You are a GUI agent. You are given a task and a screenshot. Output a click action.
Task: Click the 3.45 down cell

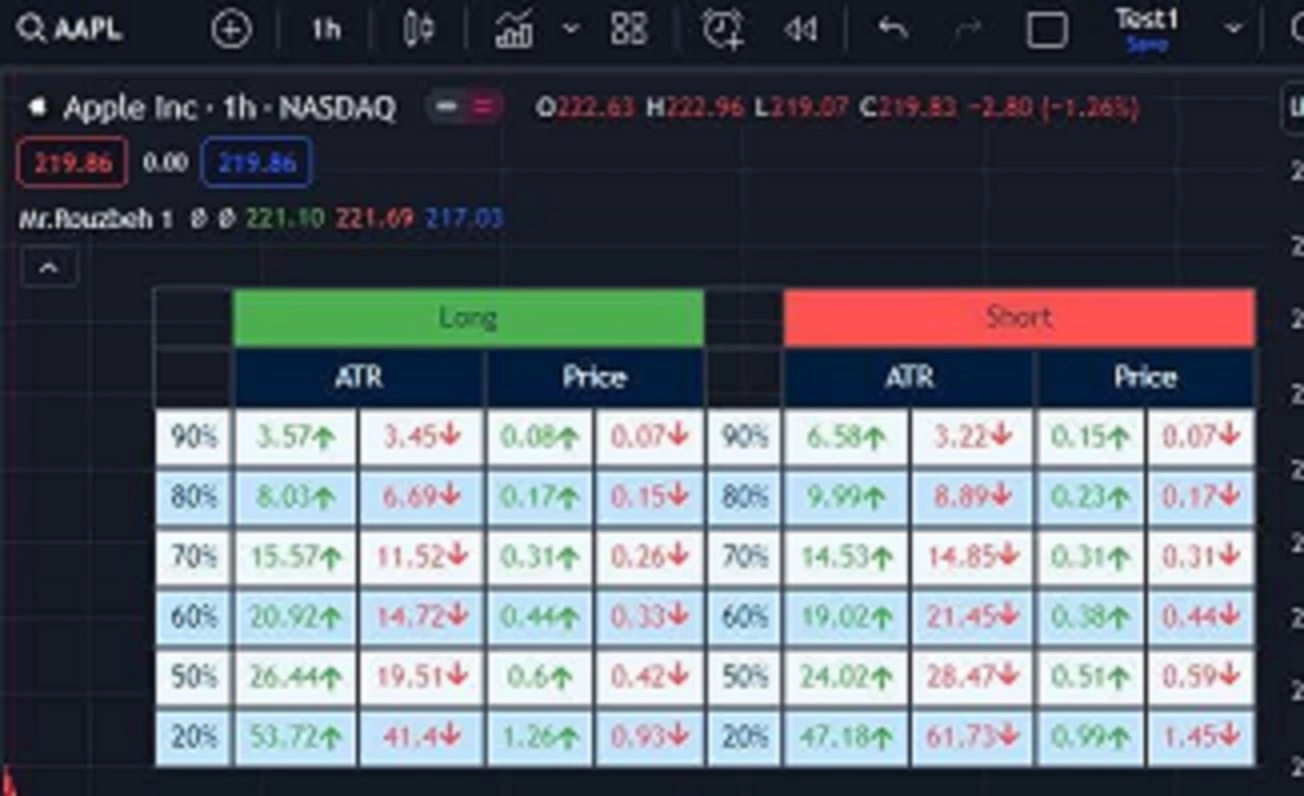tap(421, 437)
